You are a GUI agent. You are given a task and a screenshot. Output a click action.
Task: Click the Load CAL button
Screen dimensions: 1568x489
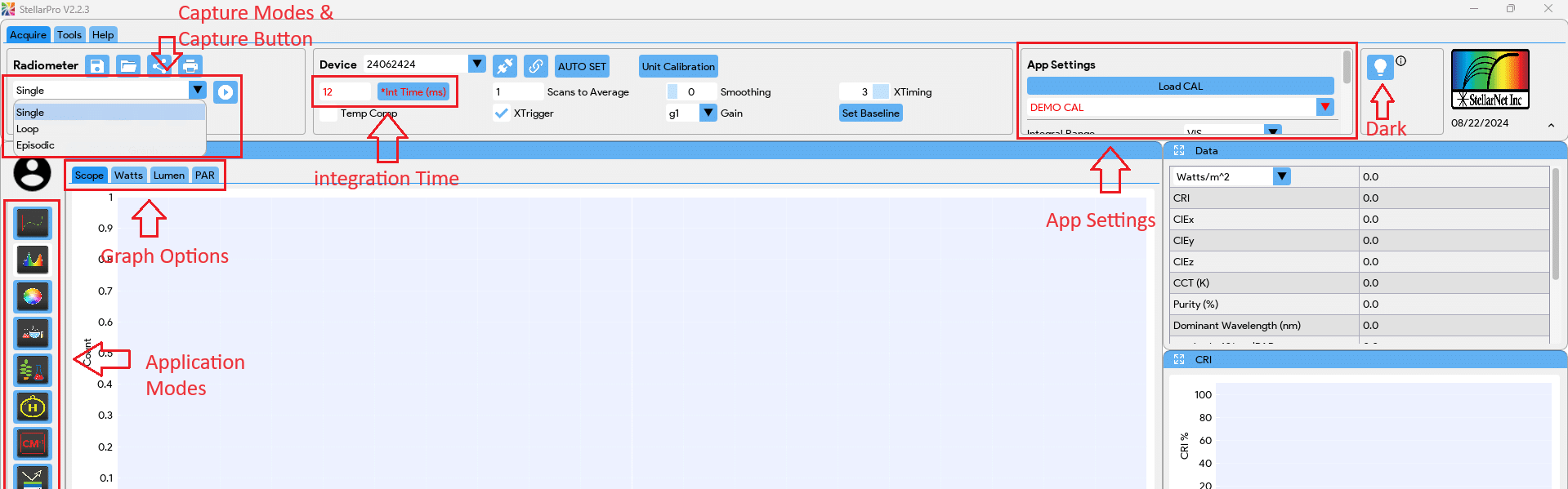[1180, 86]
